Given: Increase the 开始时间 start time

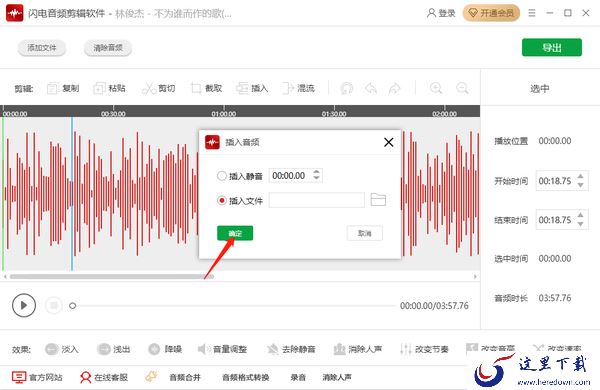Looking at the screenshot, I should tap(580, 176).
